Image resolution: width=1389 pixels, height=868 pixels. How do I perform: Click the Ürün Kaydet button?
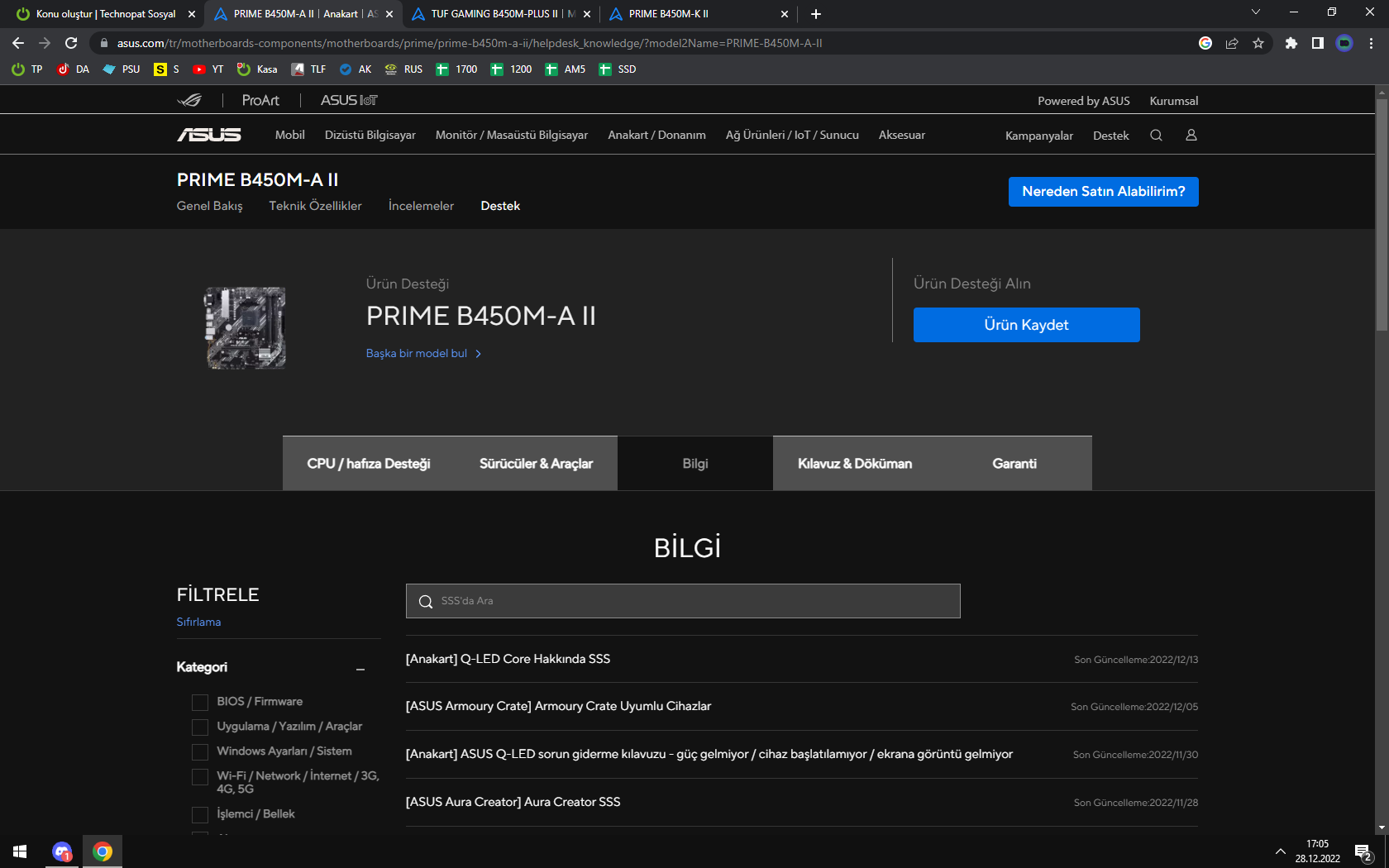1026,325
